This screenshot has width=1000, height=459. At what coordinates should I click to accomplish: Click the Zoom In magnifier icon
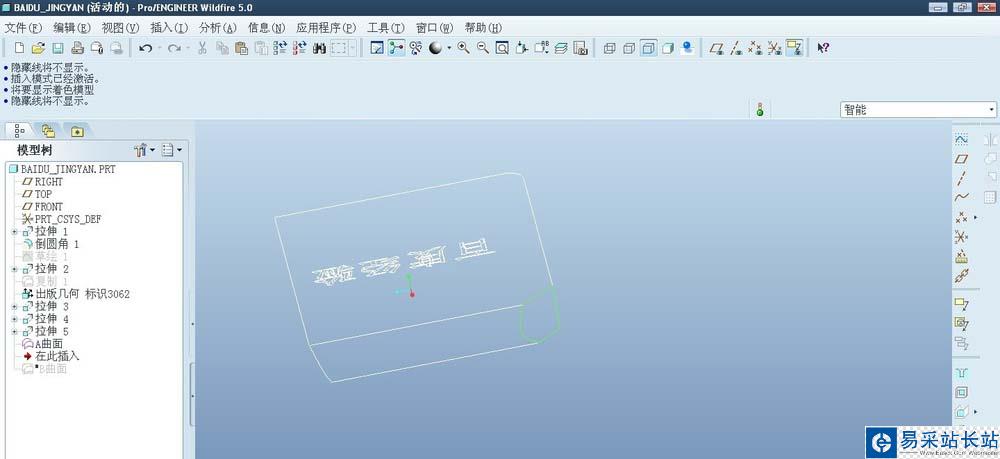[464, 48]
